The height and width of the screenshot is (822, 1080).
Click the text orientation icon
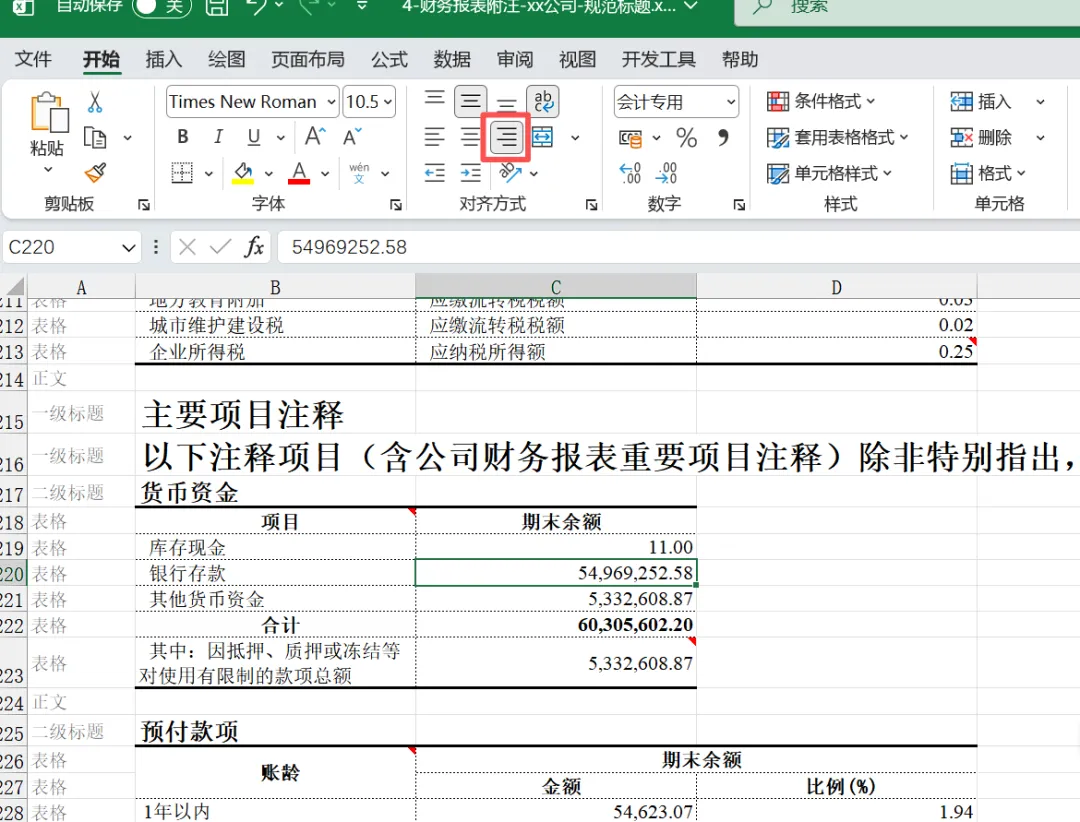pos(510,172)
